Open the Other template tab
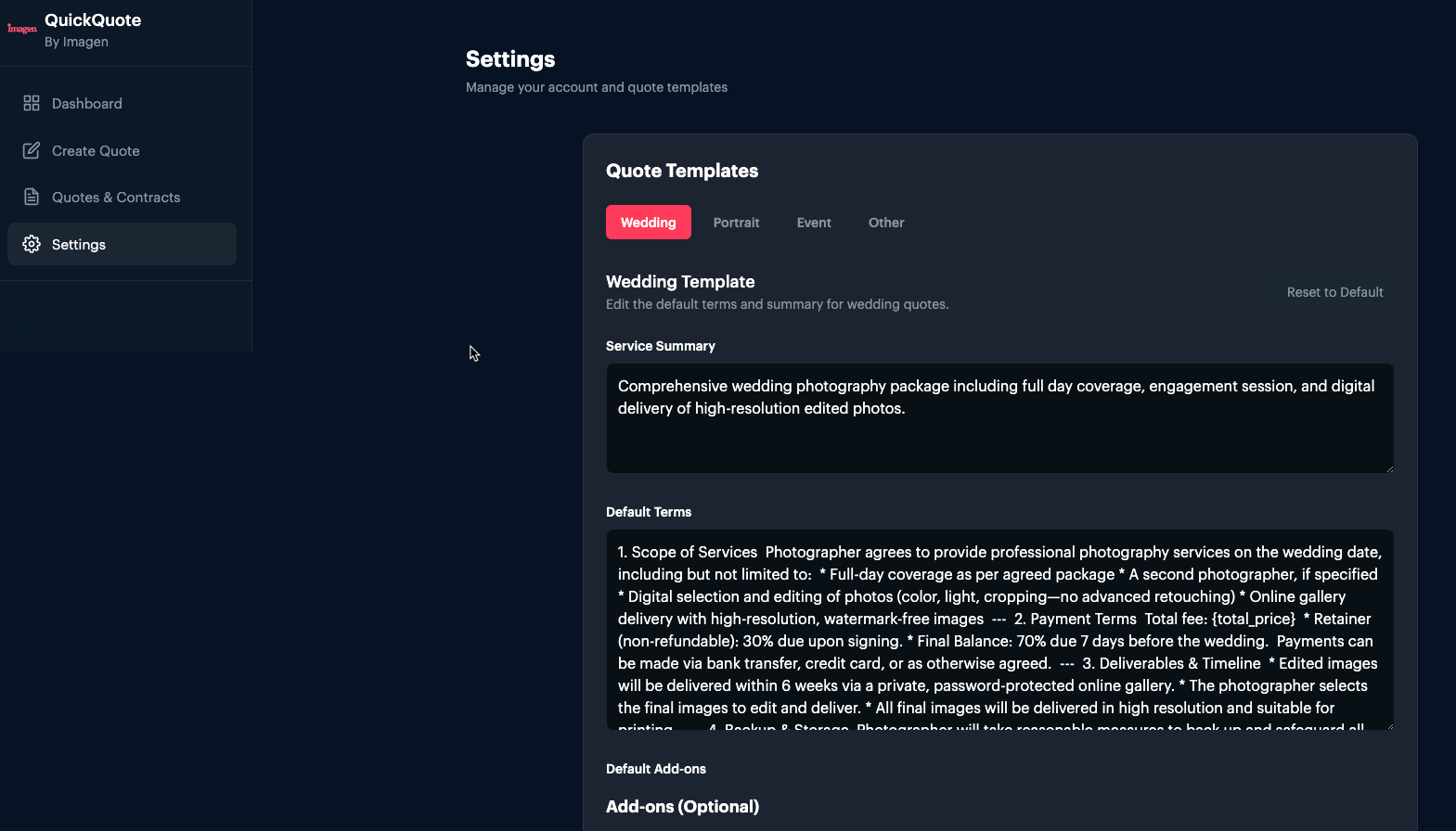The width and height of the screenshot is (1456, 831). click(886, 223)
